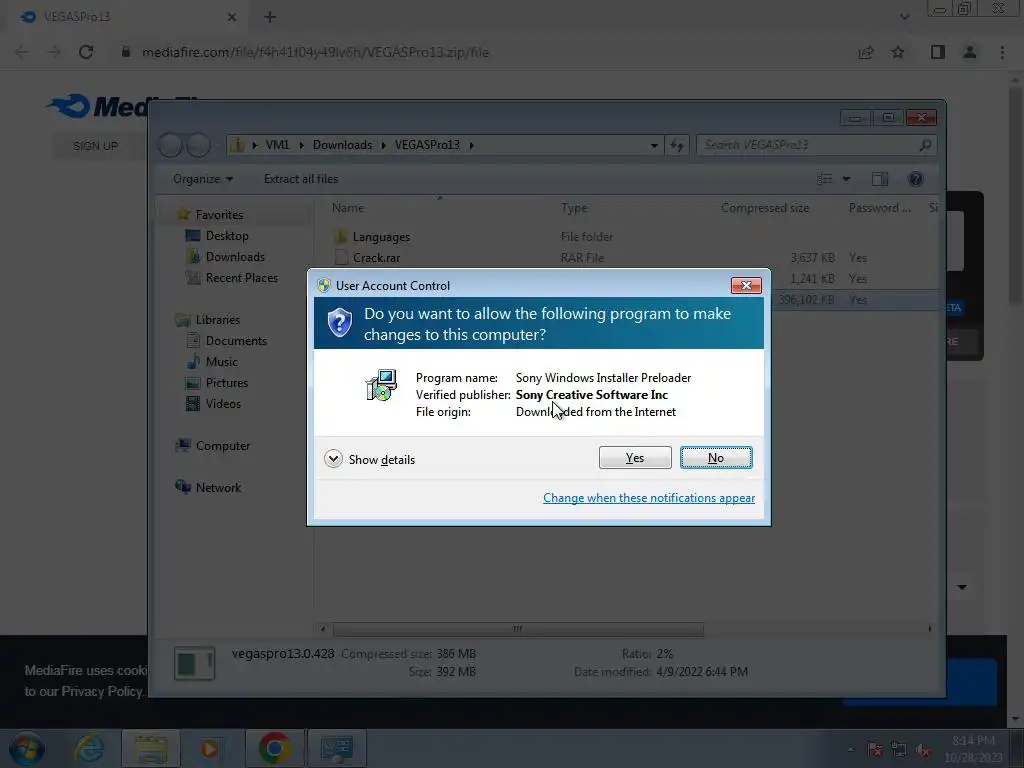Sort by Type column header

574,208
